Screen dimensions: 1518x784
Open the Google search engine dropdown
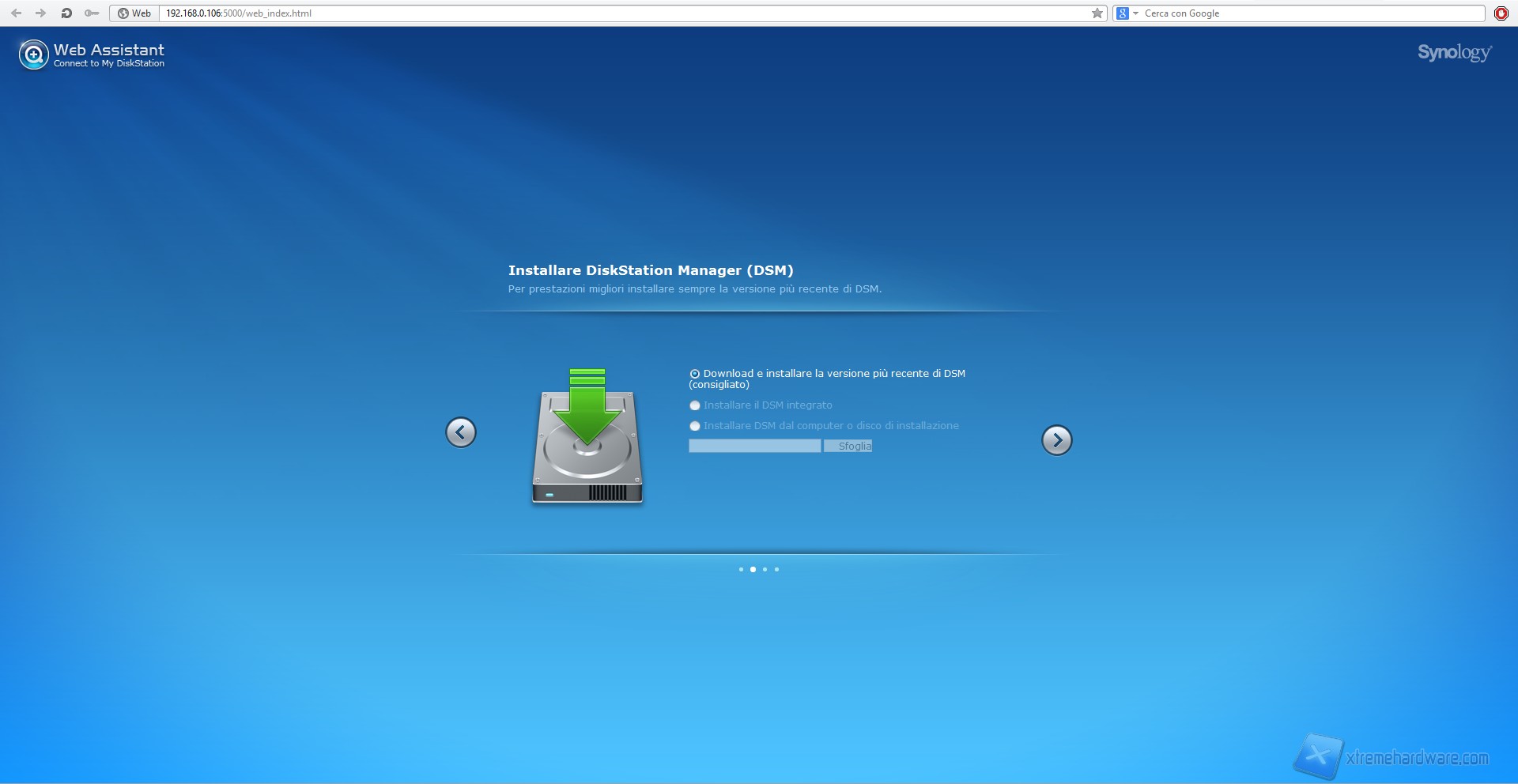(x=1127, y=13)
